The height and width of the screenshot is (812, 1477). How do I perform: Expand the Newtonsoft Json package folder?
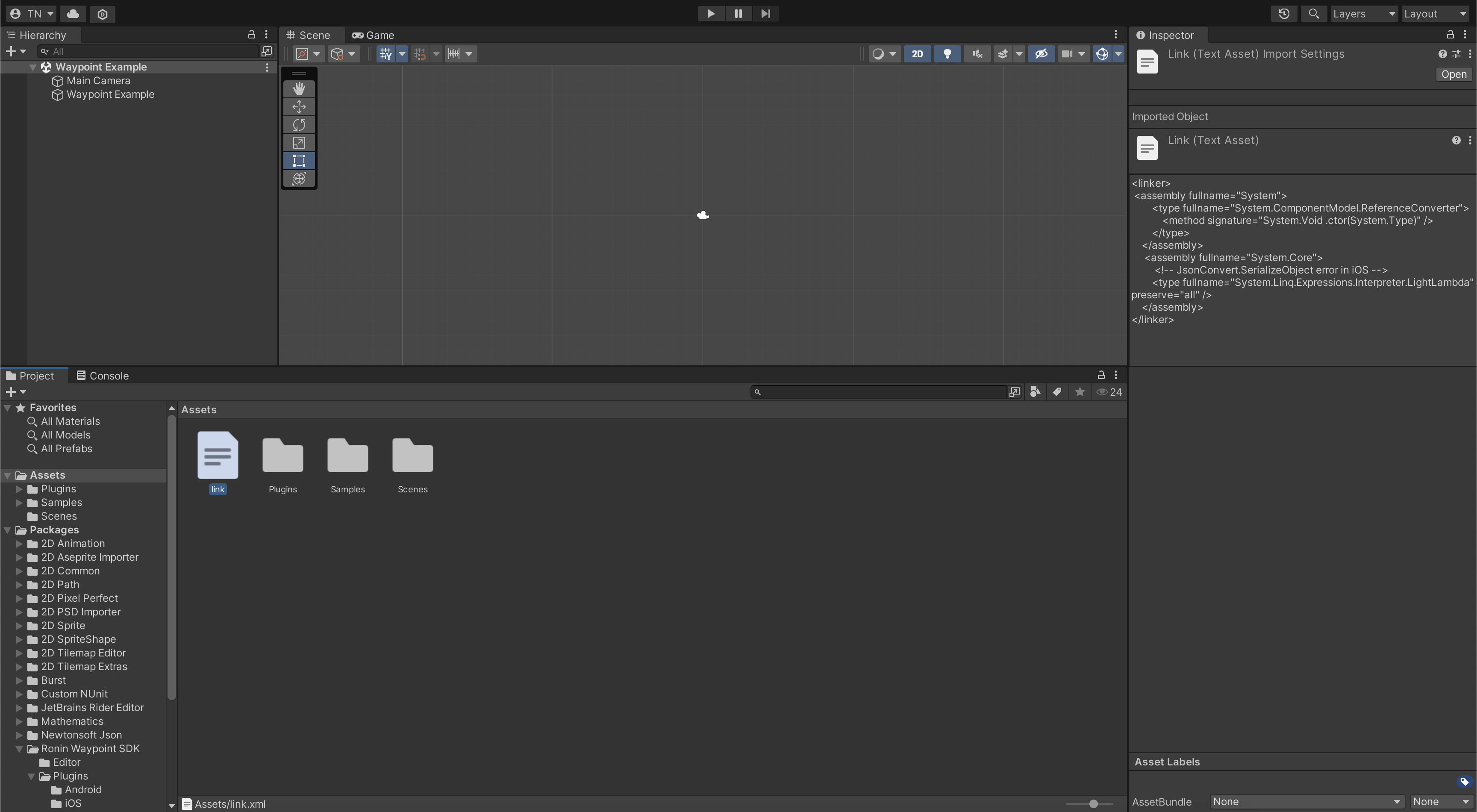click(20, 735)
